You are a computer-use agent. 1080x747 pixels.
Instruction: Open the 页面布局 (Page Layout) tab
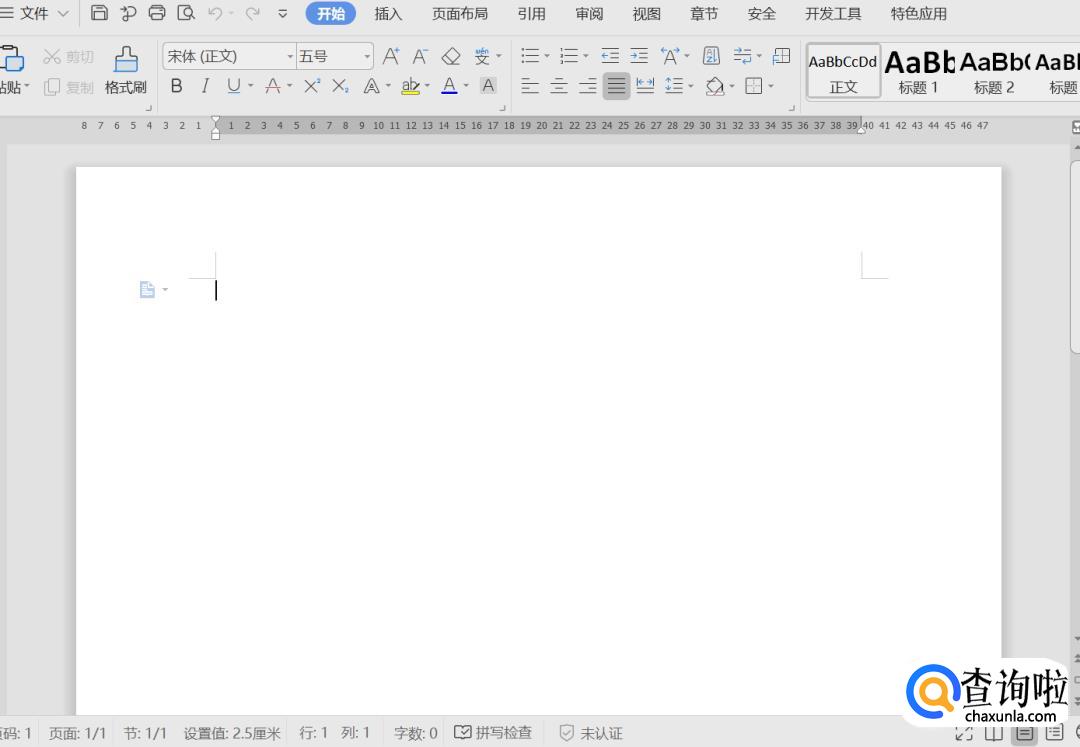click(460, 14)
